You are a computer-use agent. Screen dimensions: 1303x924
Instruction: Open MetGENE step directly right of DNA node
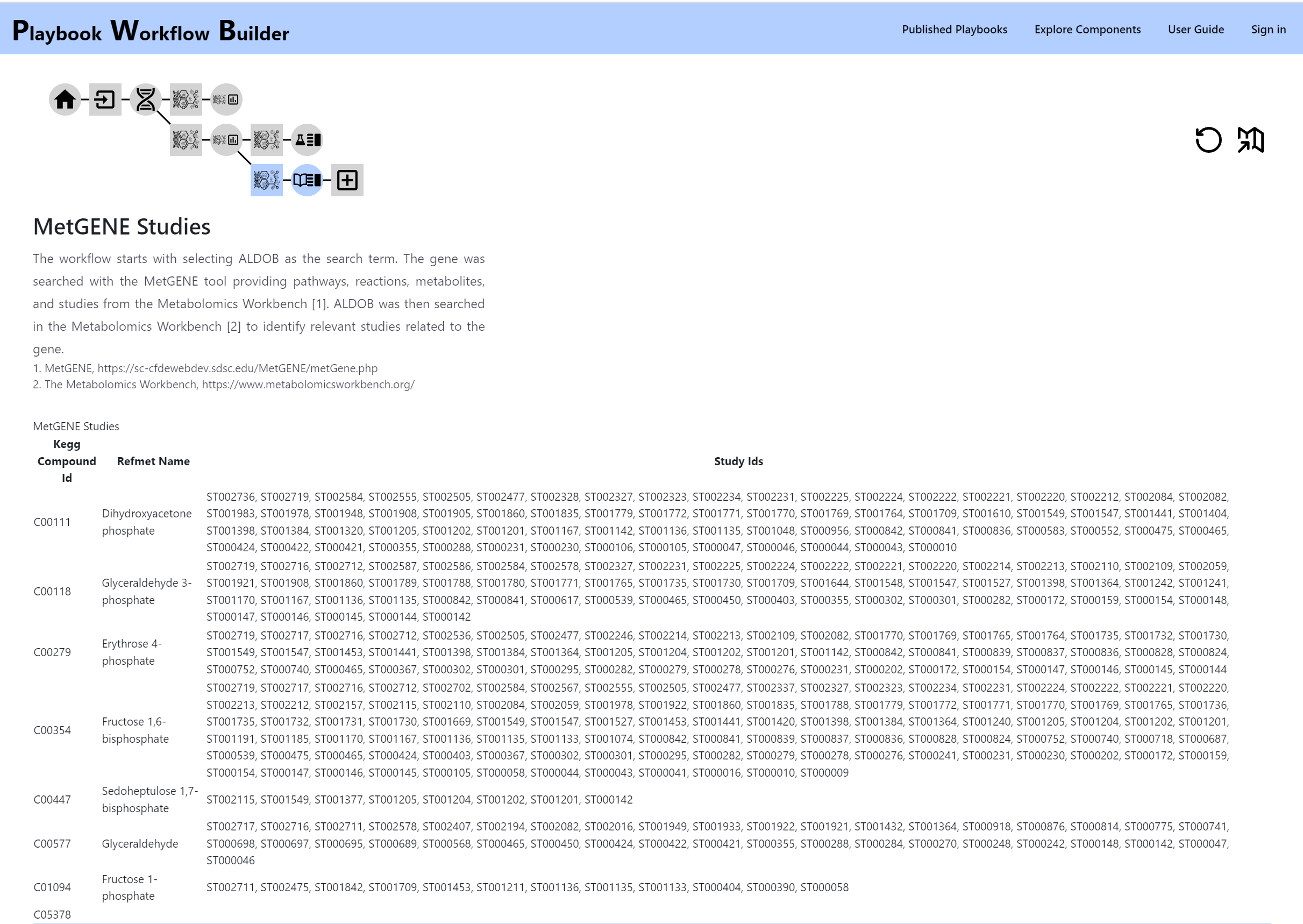click(x=186, y=99)
